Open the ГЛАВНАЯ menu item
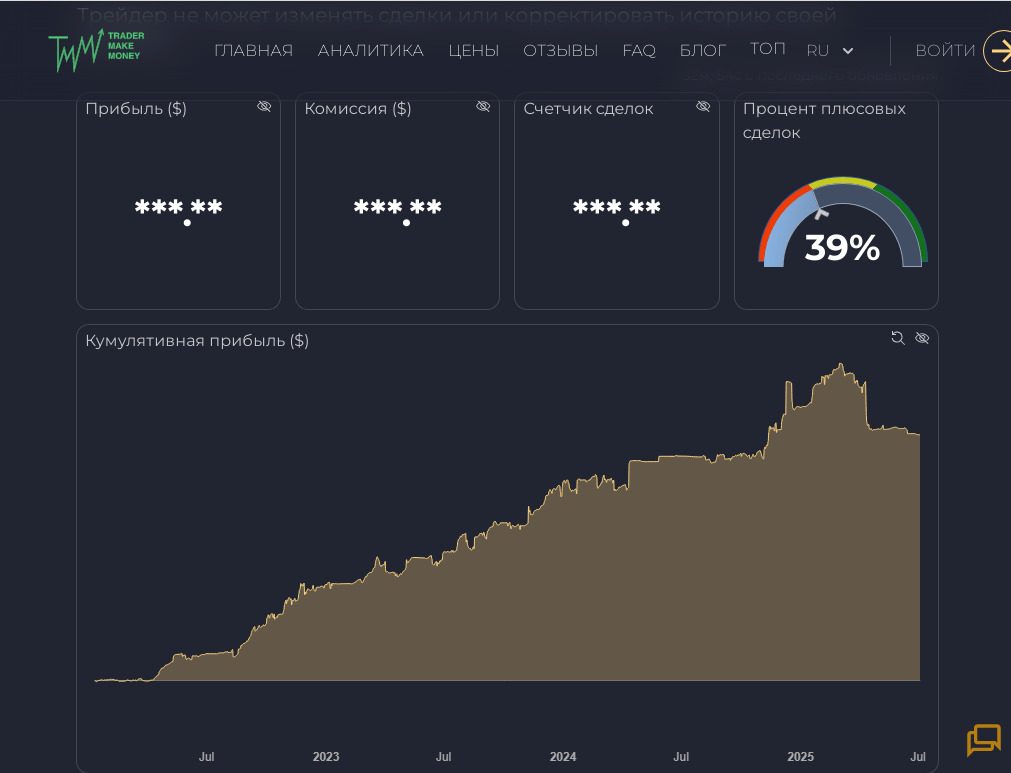Screen dimensions: 1011x773 coord(253,50)
